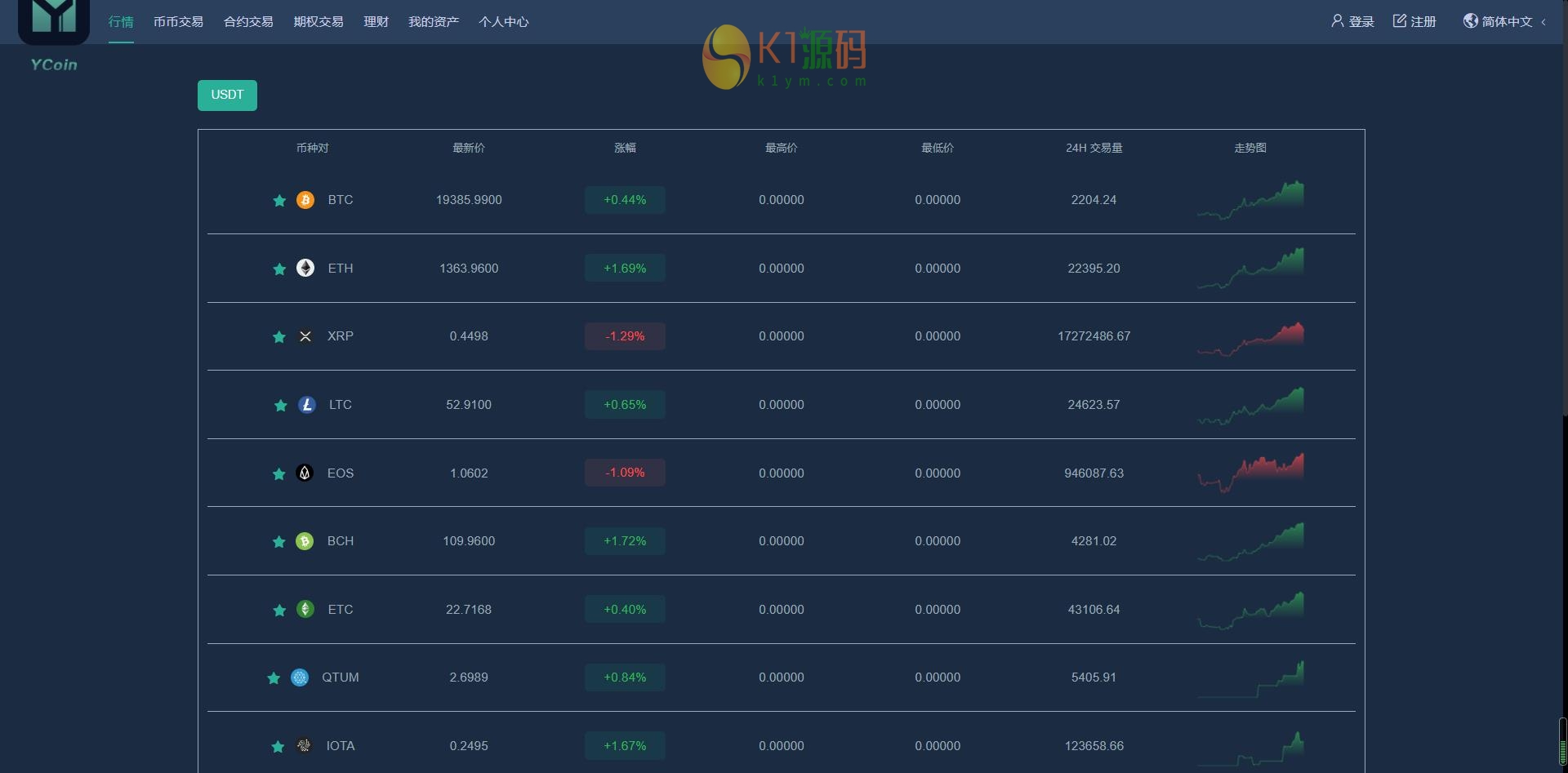Click the IOTA coin icon

pos(304,745)
